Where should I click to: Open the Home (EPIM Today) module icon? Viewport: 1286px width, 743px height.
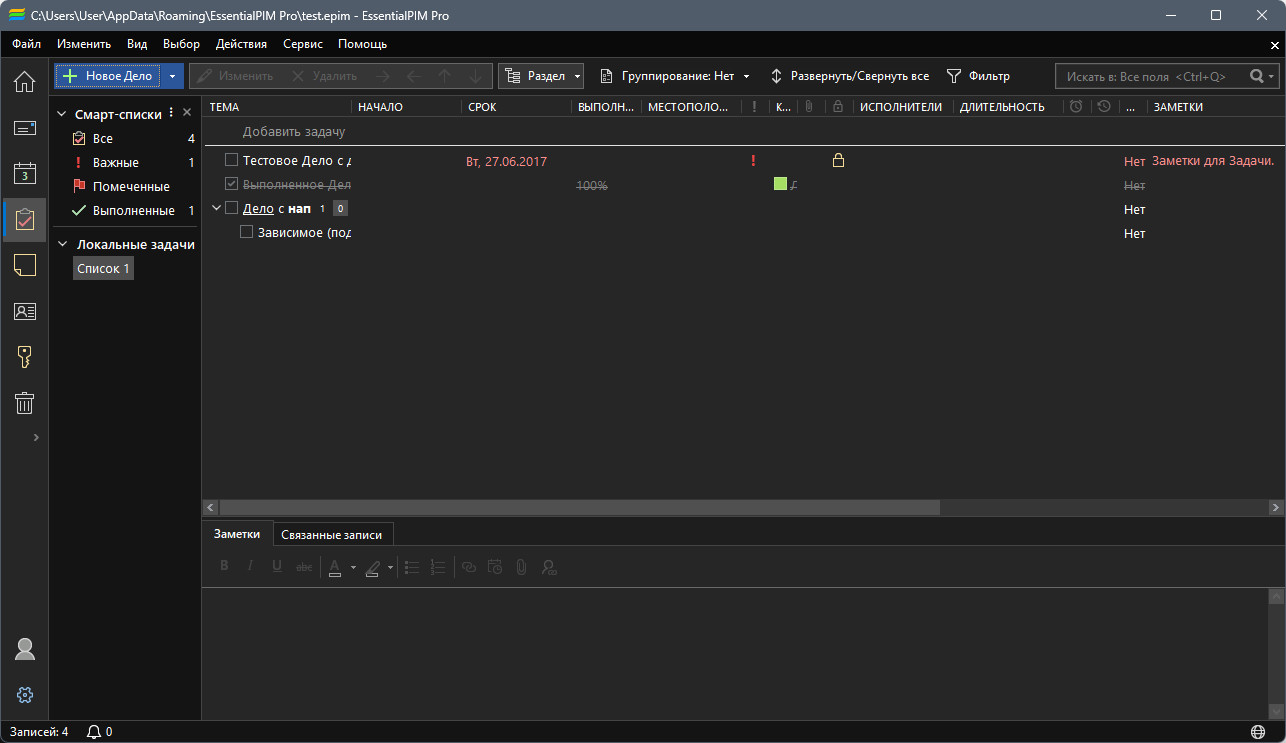[x=24, y=81]
